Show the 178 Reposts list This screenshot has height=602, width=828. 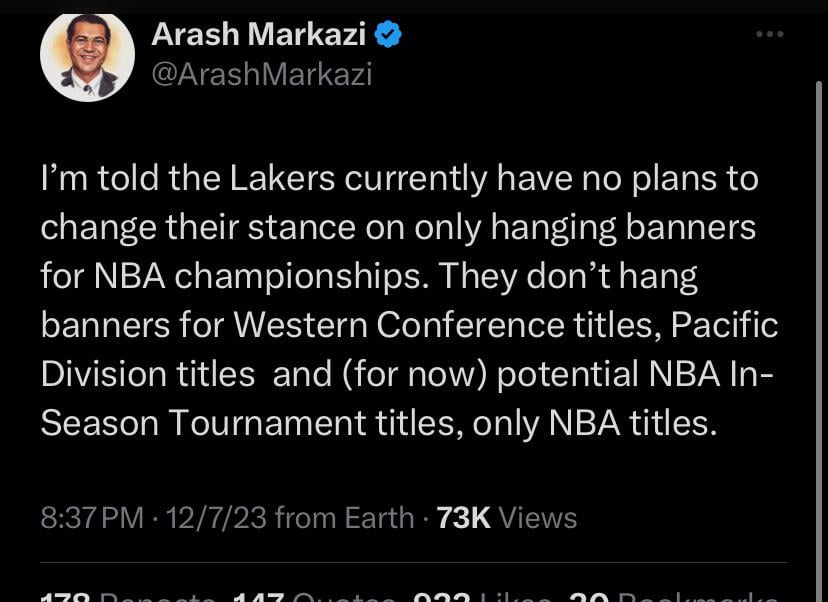(126, 596)
